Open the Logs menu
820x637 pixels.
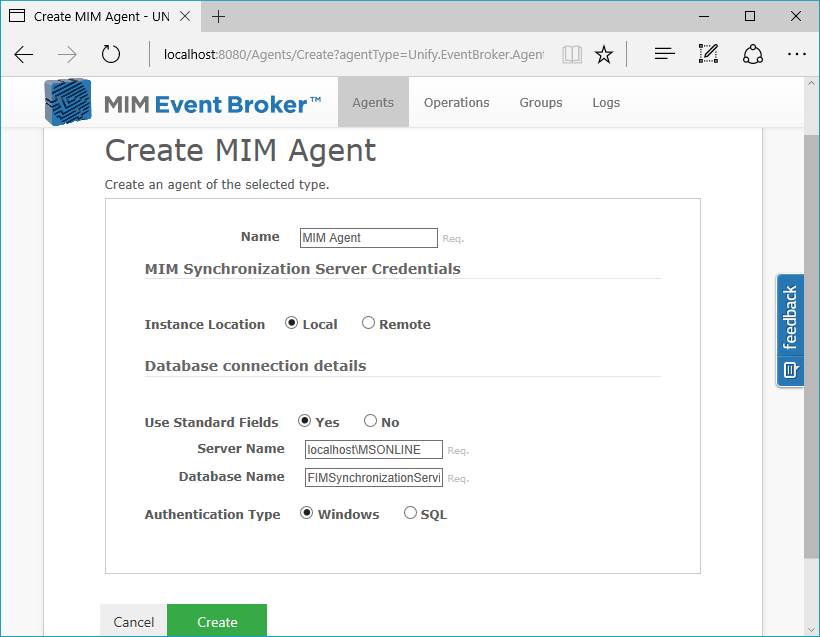[x=606, y=103]
